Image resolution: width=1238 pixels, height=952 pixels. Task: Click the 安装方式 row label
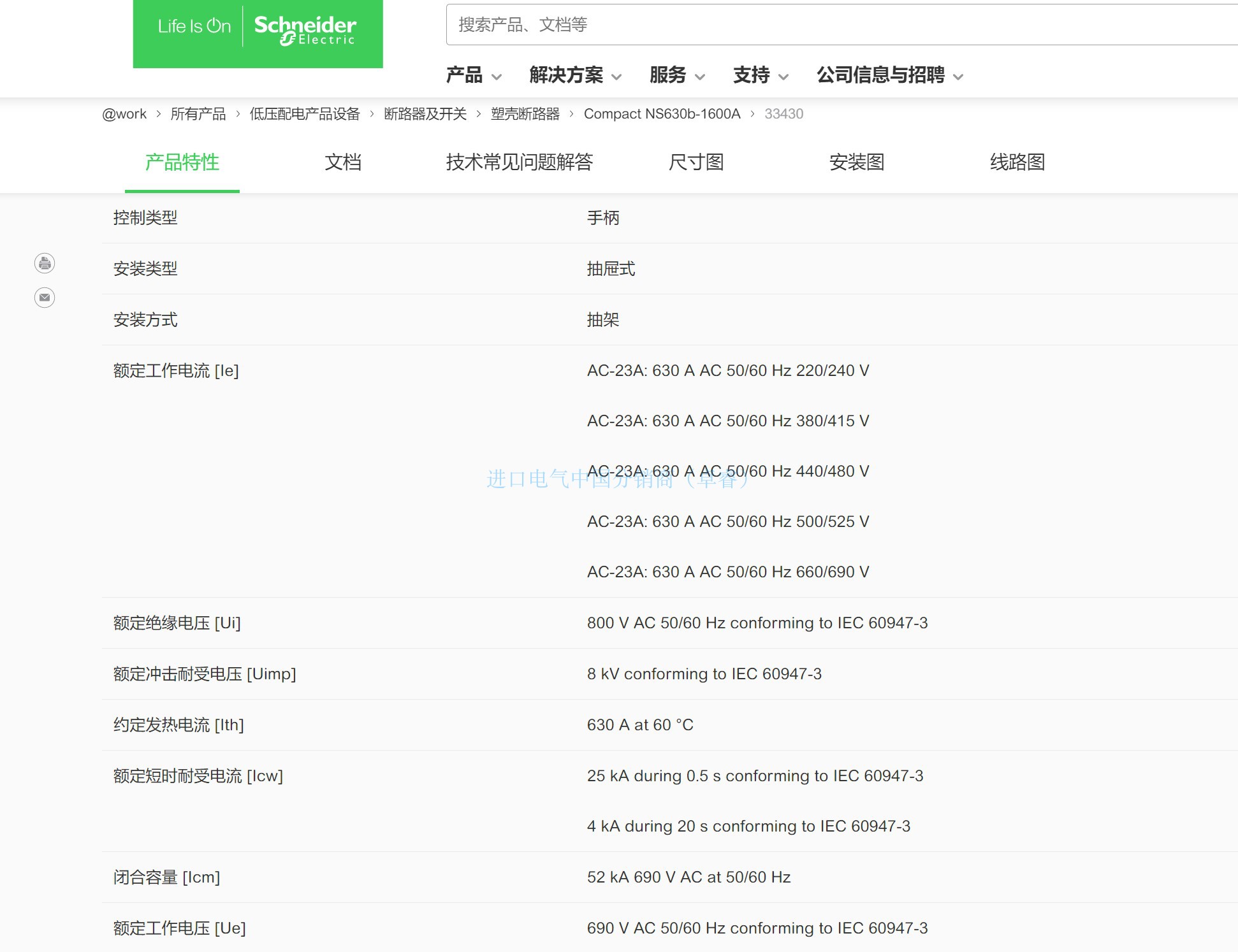[145, 320]
